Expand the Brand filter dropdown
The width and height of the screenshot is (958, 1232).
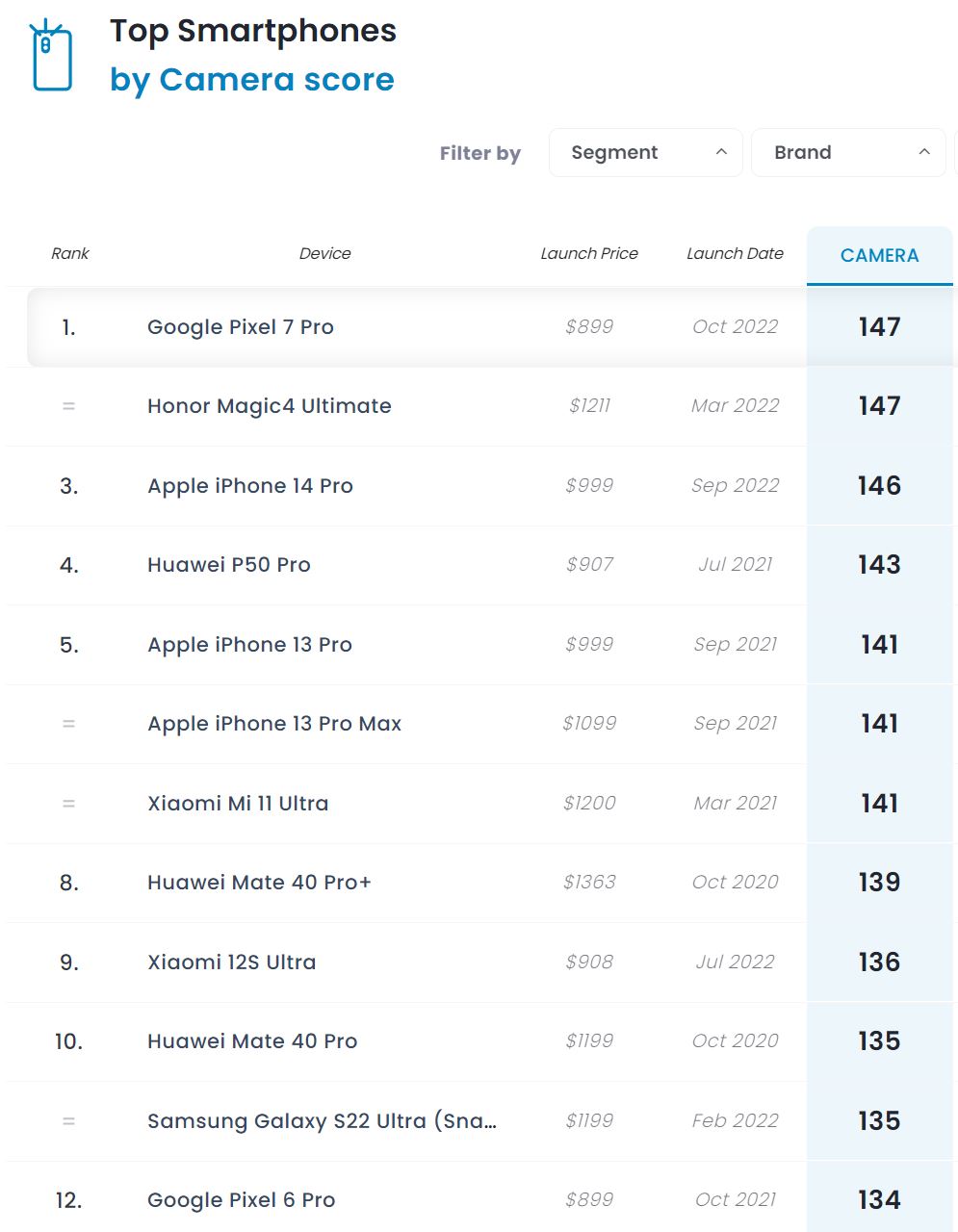(847, 153)
